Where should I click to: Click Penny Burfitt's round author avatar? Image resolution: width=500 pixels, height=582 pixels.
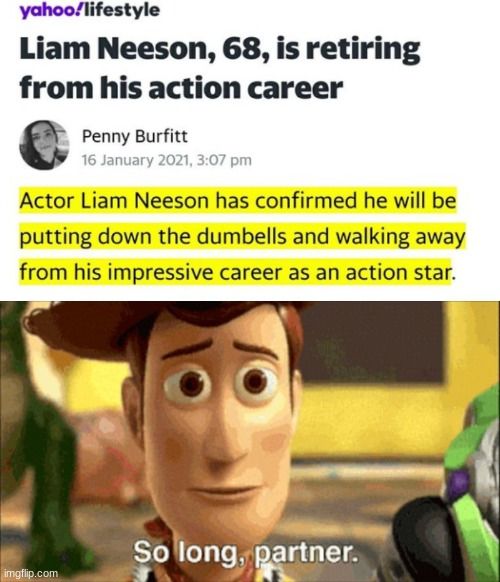44,145
